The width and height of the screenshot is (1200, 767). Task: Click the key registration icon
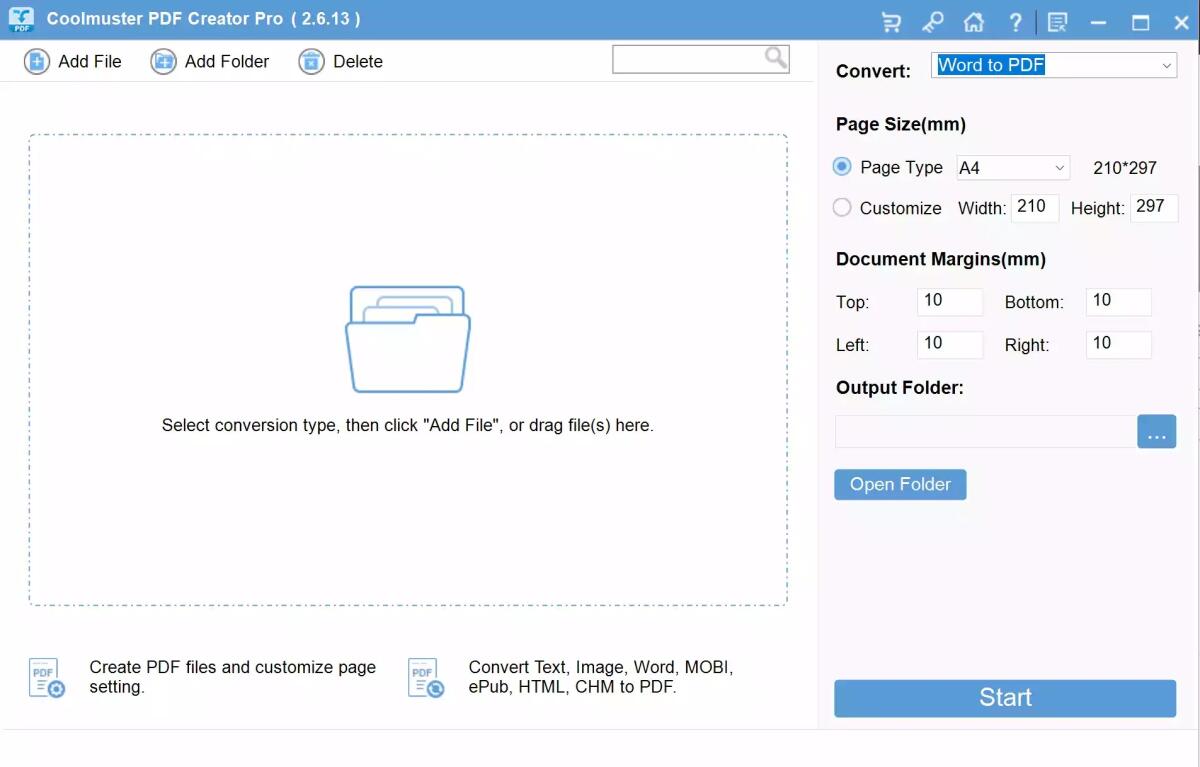point(933,21)
